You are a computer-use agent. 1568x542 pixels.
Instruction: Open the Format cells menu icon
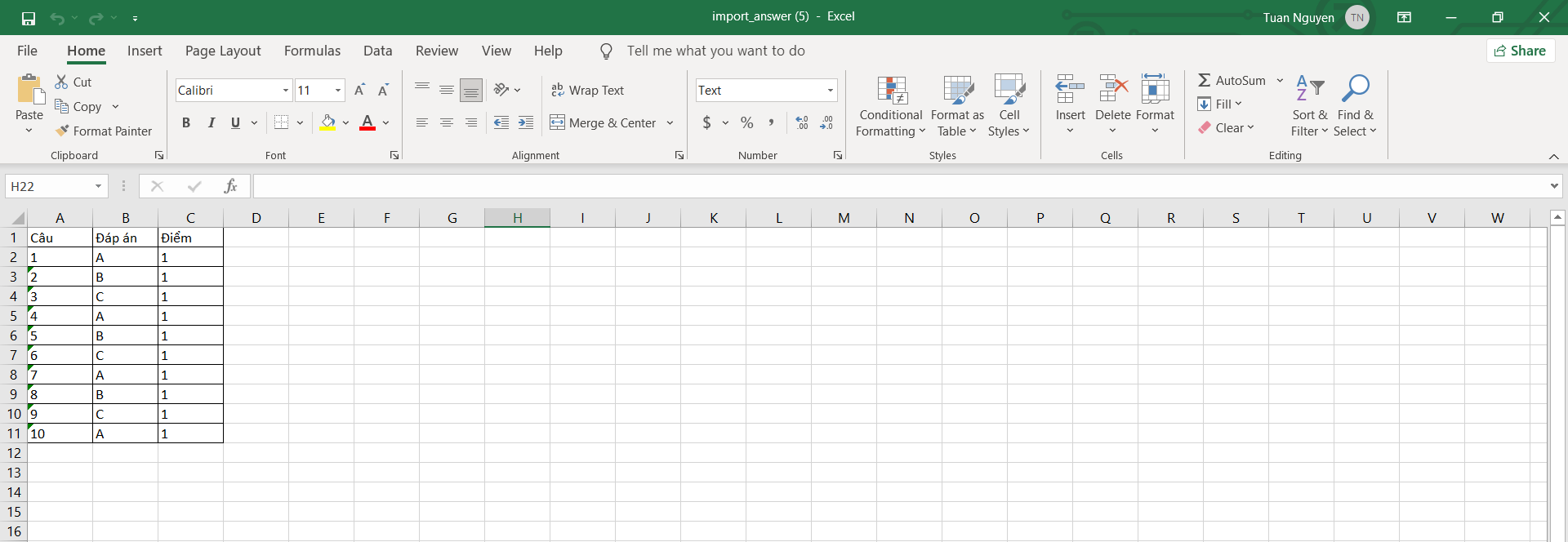click(1155, 89)
